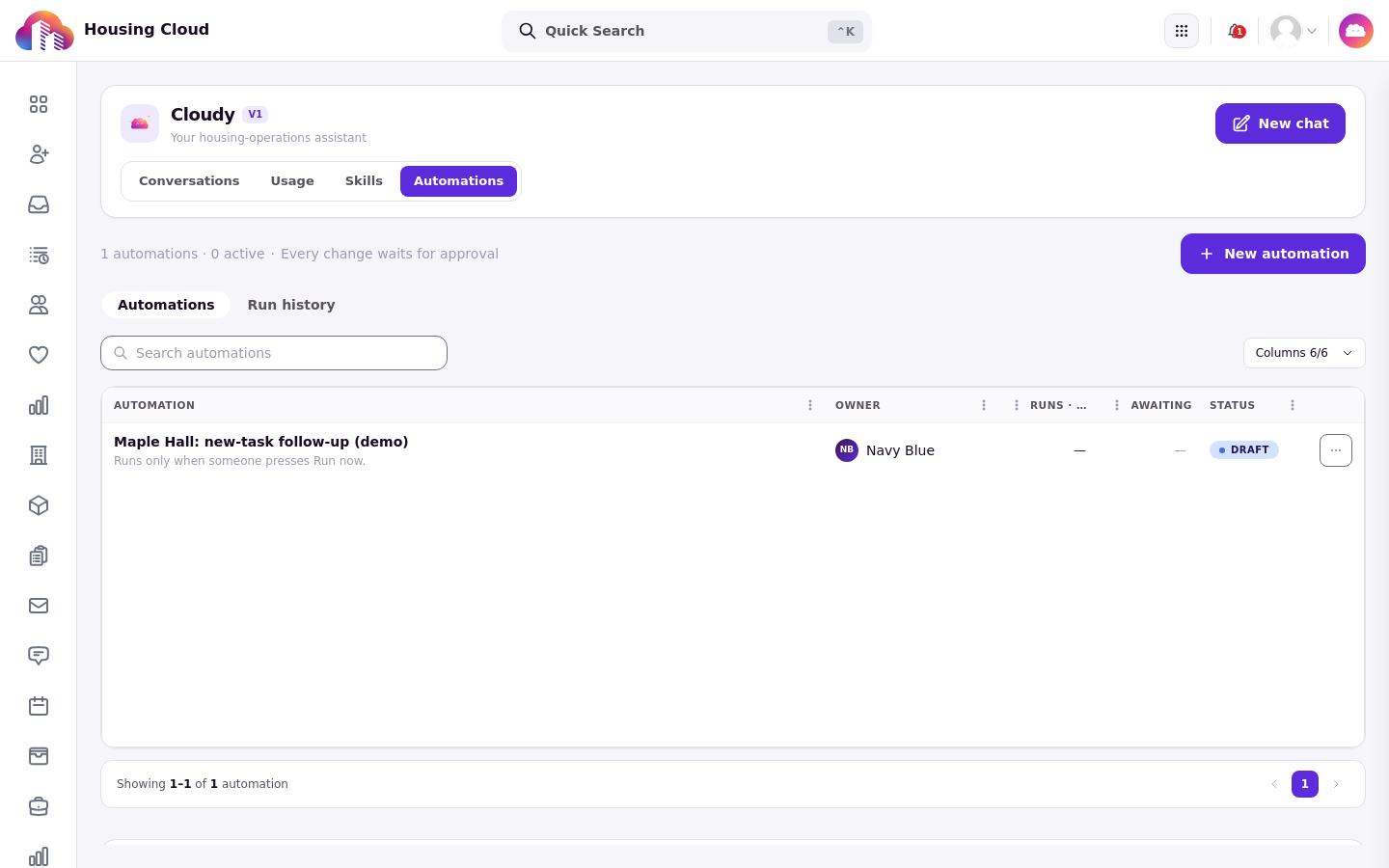Open the building icon in the sidebar
1389x868 pixels.
(x=39, y=455)
